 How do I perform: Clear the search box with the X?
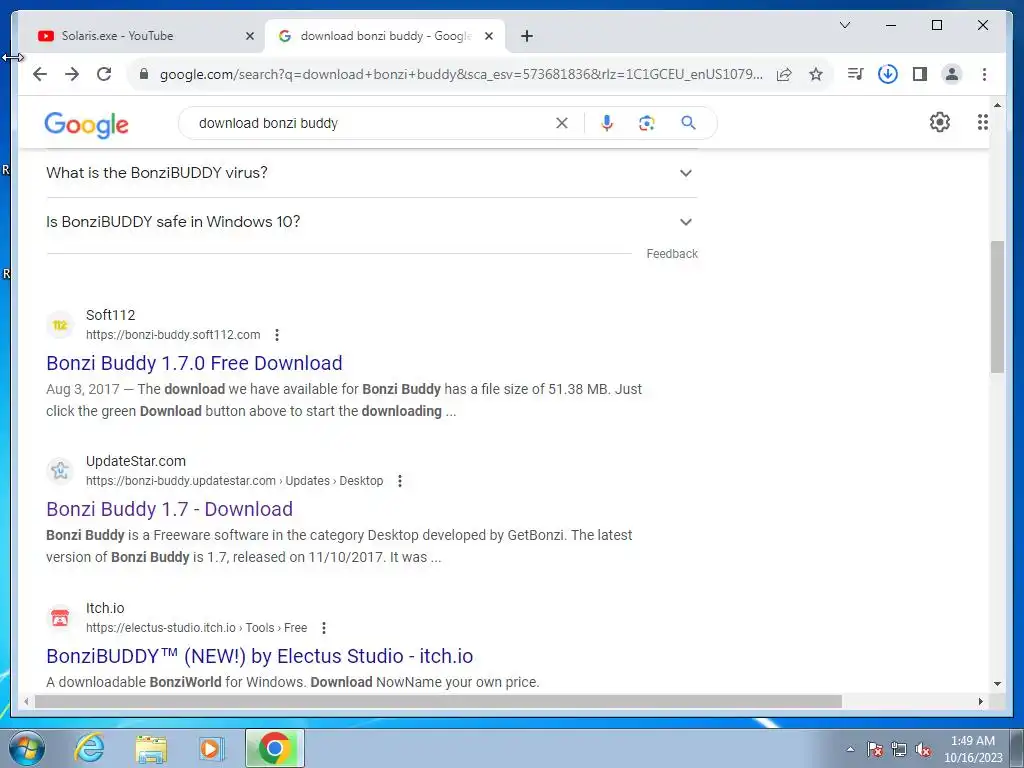pos(562,123)
